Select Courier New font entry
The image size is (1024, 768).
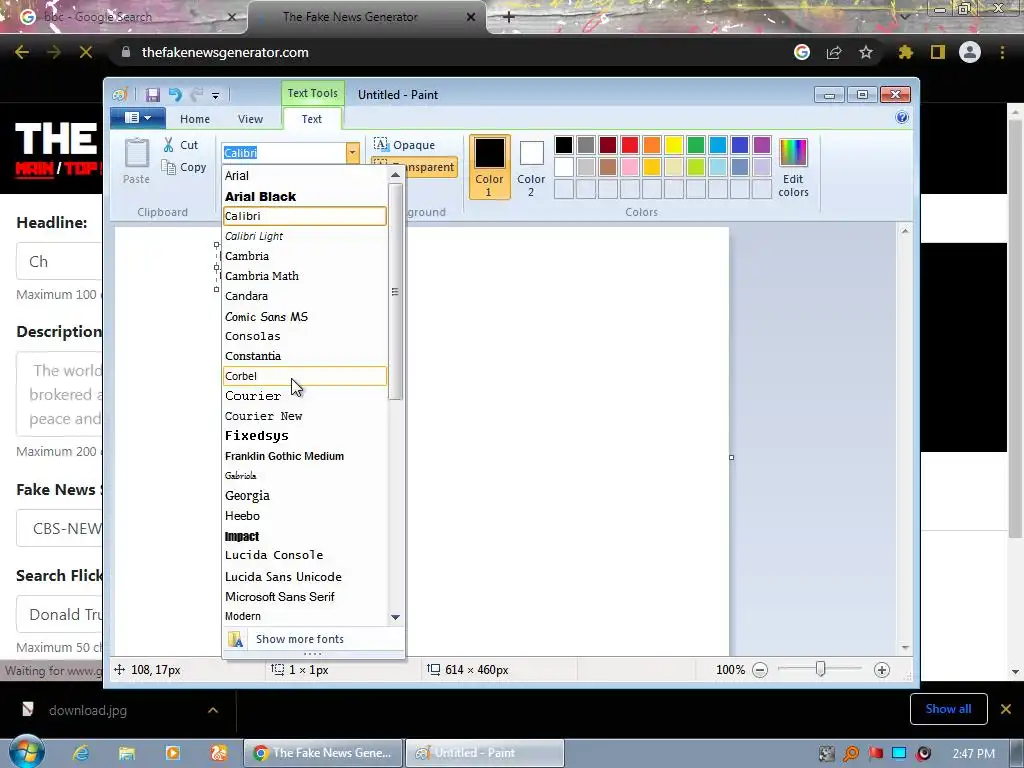tap(305, 416)
